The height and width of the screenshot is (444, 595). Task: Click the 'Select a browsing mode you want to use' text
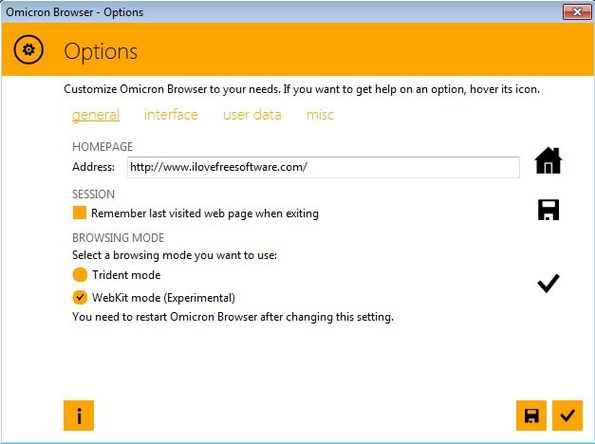point(174,255)
